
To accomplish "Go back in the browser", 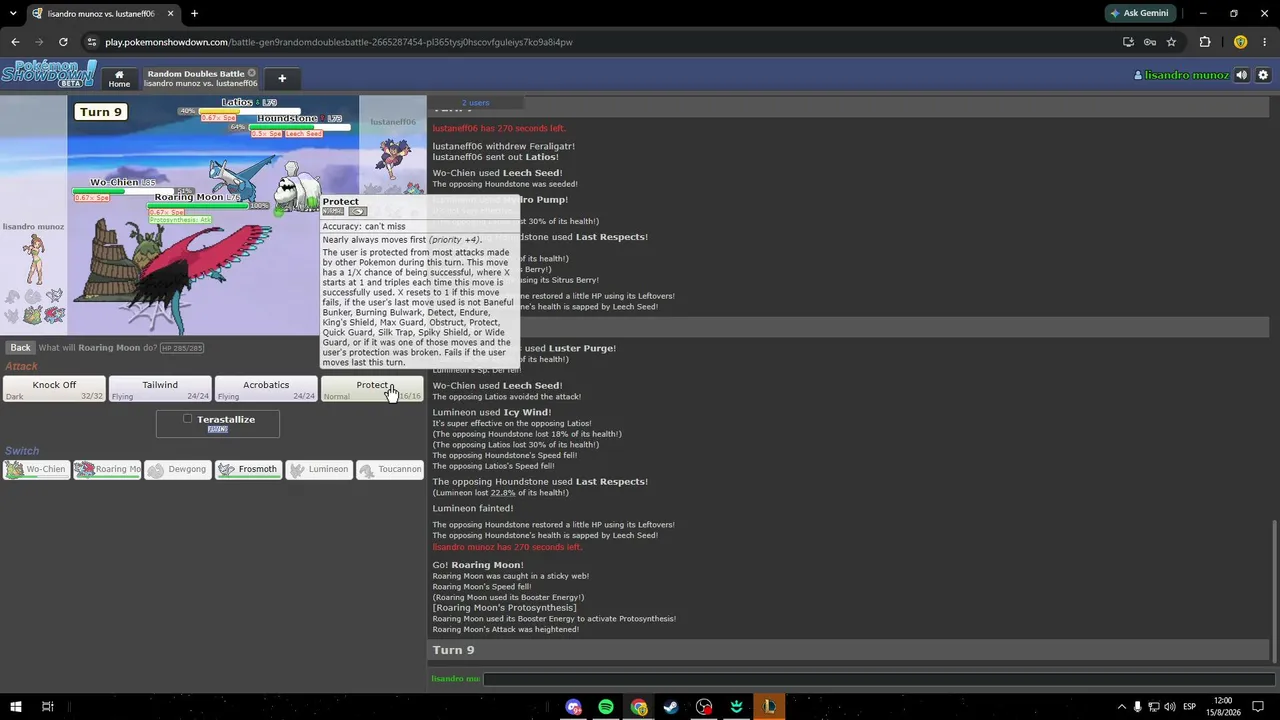I will (15, 42).
